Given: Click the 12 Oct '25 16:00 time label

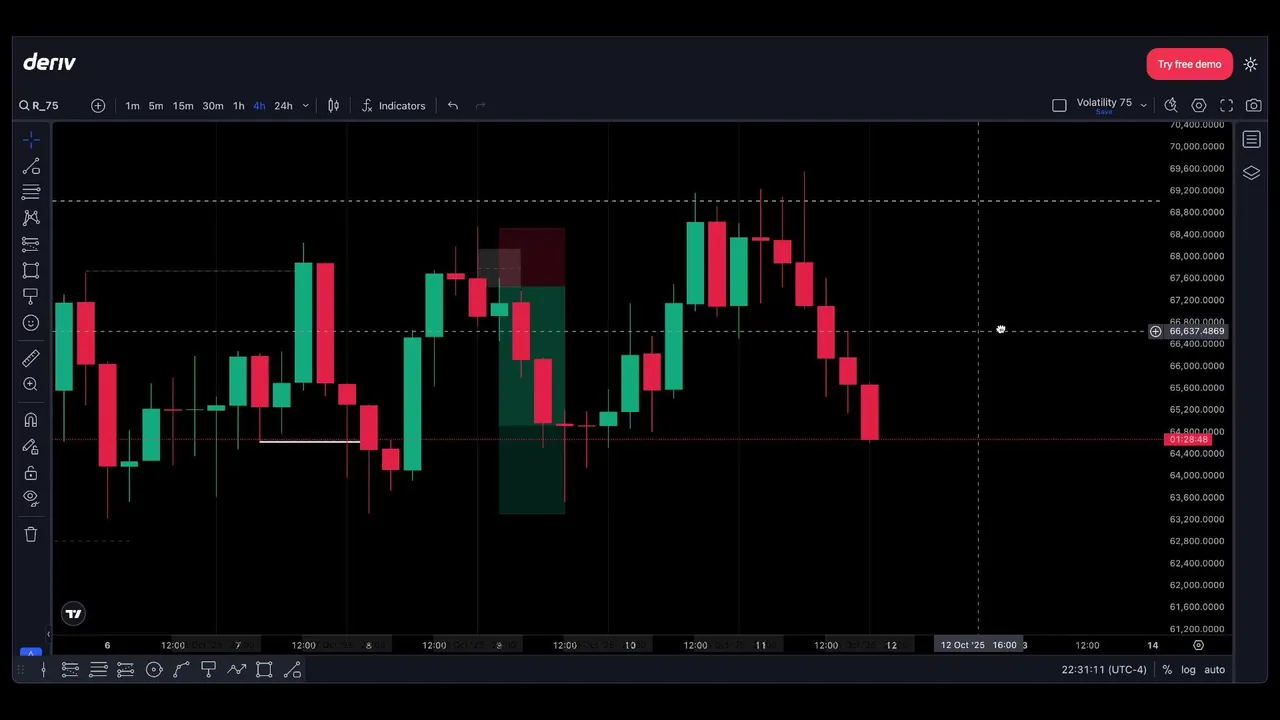Looking at the screenshot, I should tap(978, 645).
